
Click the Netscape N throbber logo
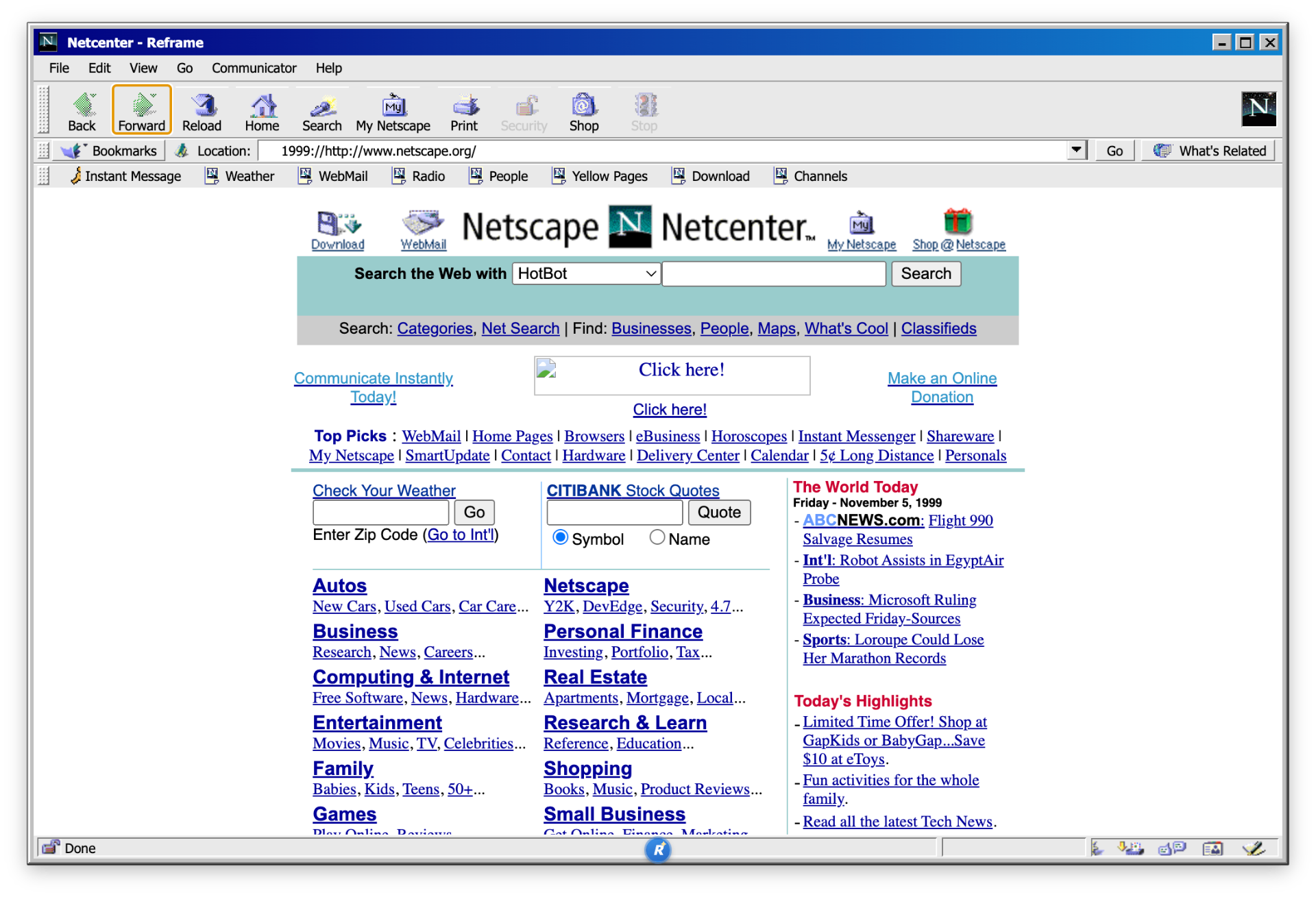1258,109
